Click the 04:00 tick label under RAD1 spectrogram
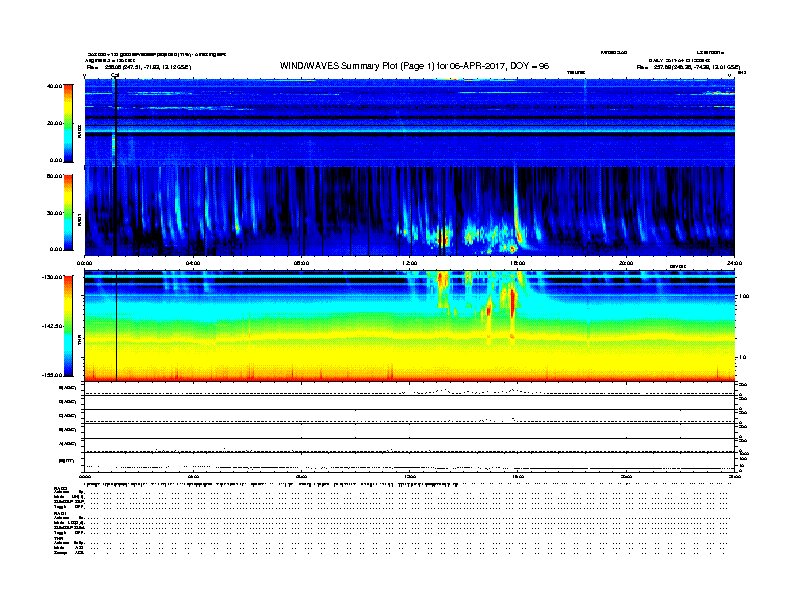The image size is (792, 612). (193, 263)
